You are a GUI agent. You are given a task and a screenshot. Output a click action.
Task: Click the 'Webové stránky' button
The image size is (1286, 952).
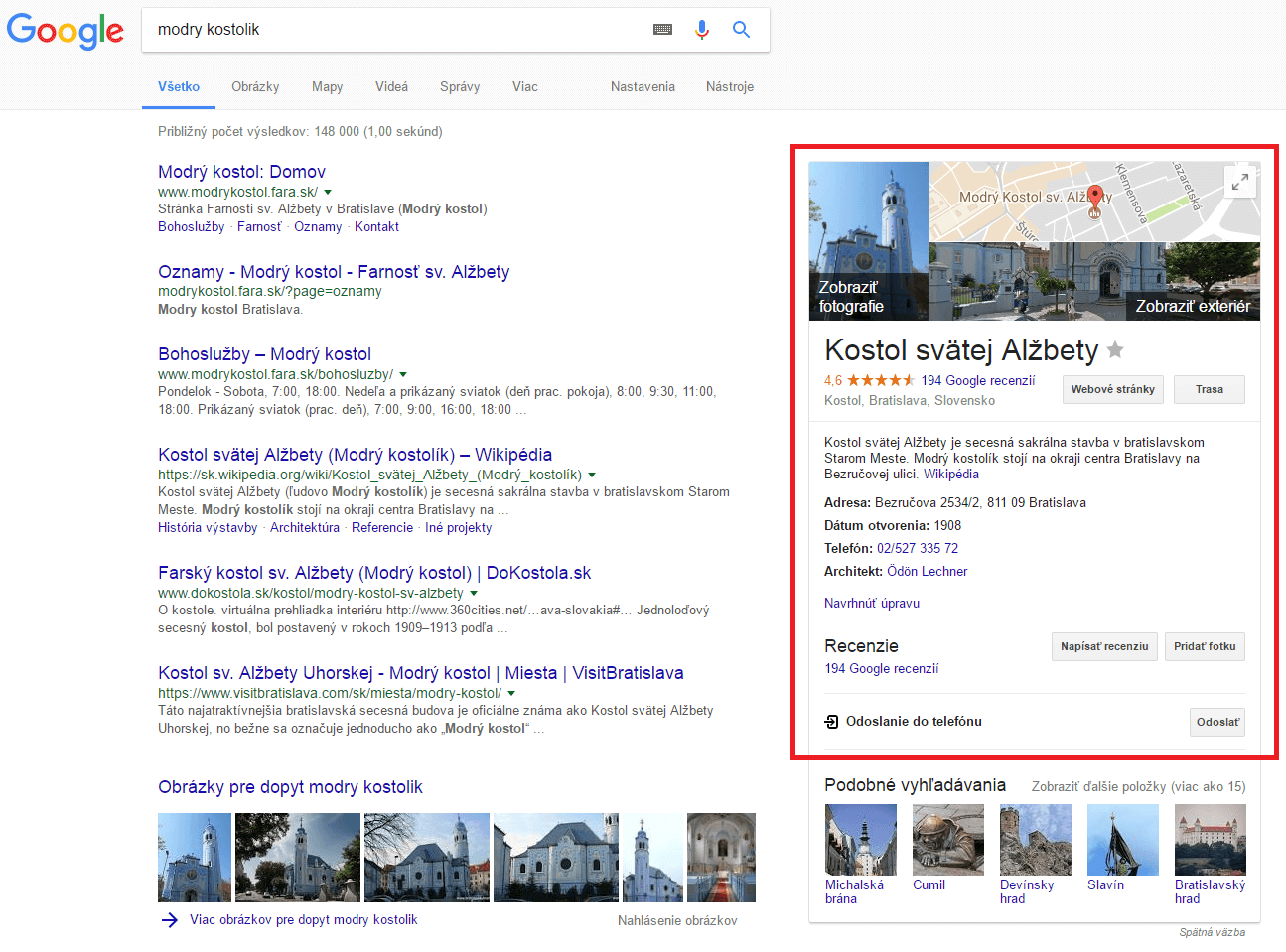point(1113,389)
